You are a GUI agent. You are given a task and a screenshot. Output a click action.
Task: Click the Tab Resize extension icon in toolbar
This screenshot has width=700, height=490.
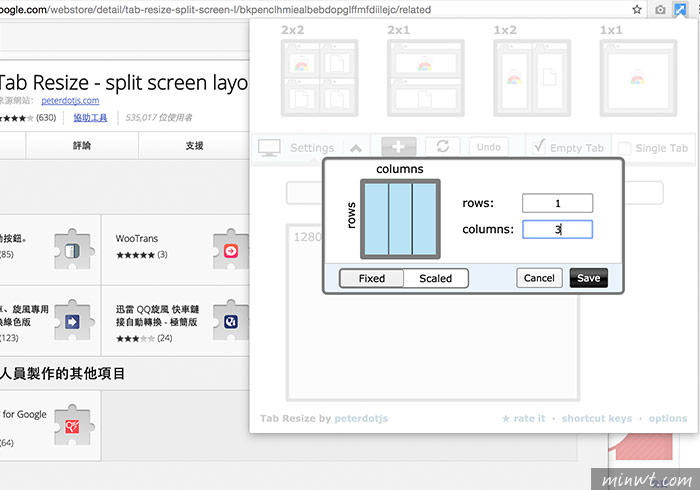pos(680,9)
